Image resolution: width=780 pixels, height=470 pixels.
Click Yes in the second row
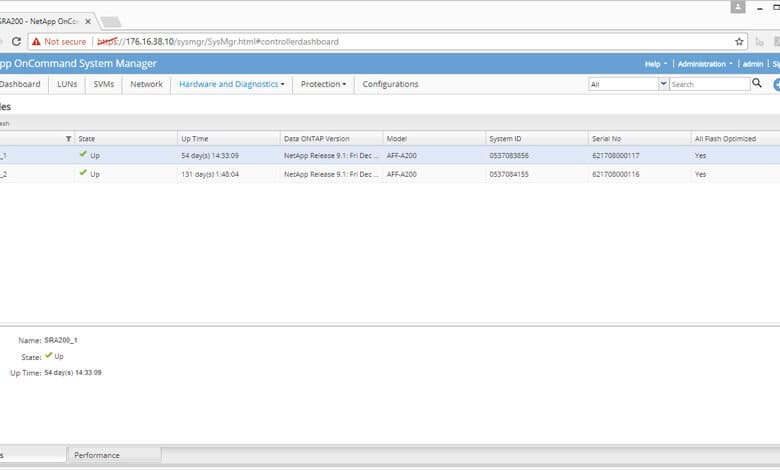coord(700,175)
